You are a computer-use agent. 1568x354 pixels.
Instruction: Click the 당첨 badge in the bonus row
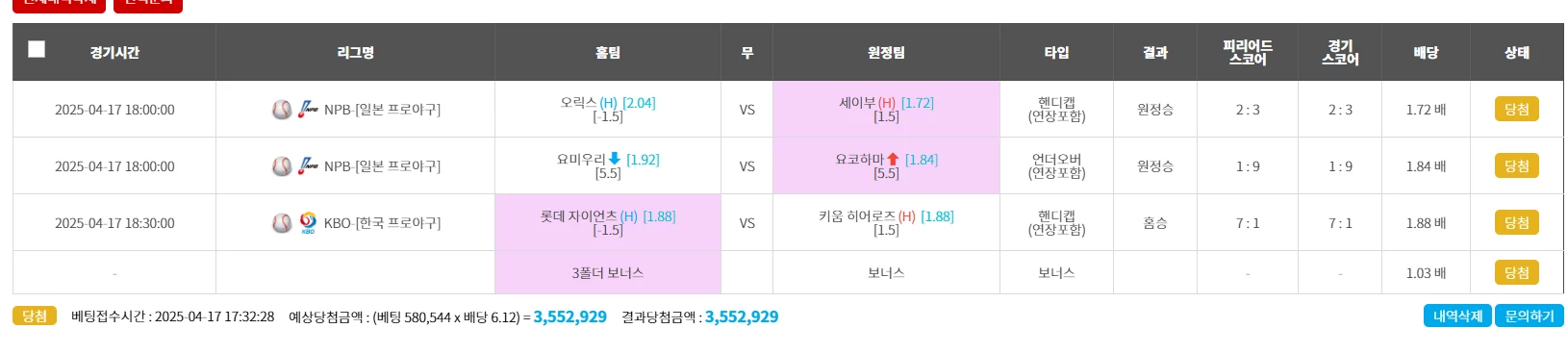1517,272
